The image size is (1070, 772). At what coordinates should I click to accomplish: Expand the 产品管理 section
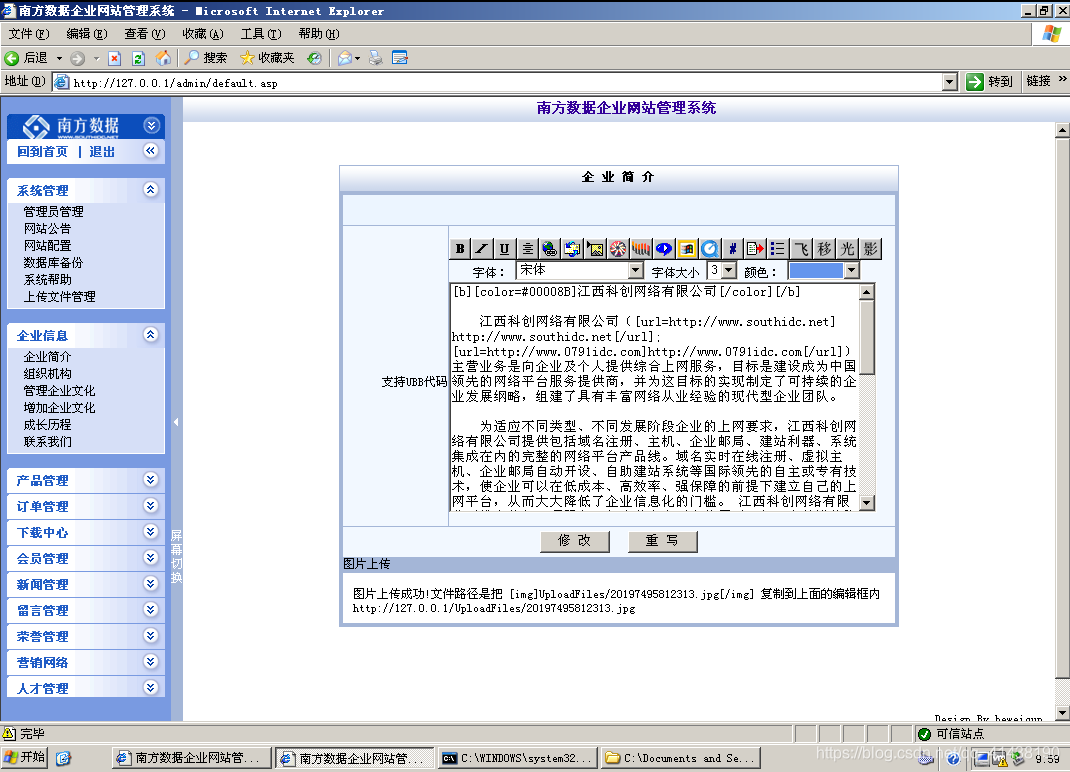pos(151,480)
